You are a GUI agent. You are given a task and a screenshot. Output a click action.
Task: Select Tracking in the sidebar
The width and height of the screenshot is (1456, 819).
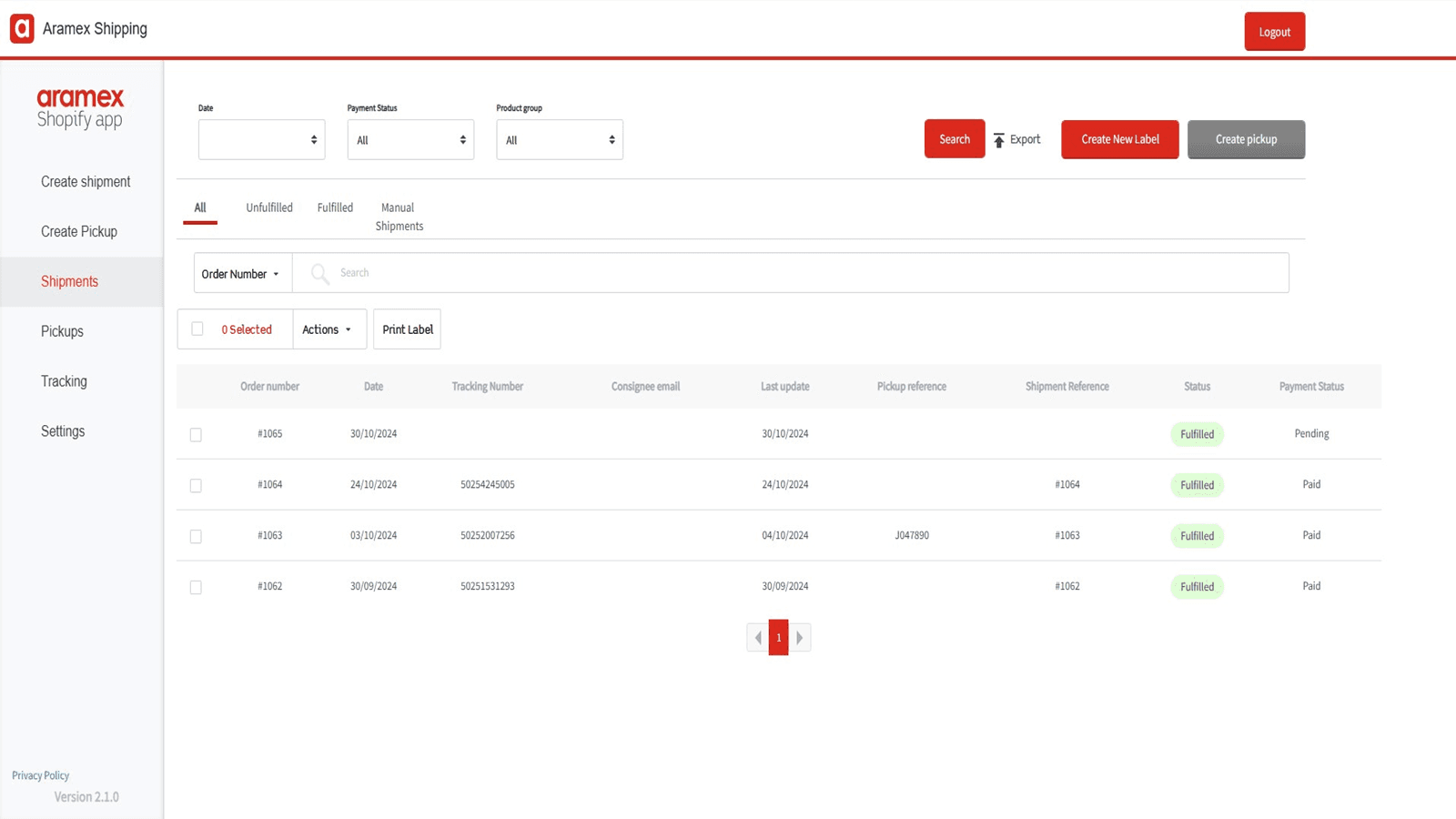(x=64, y=380)
